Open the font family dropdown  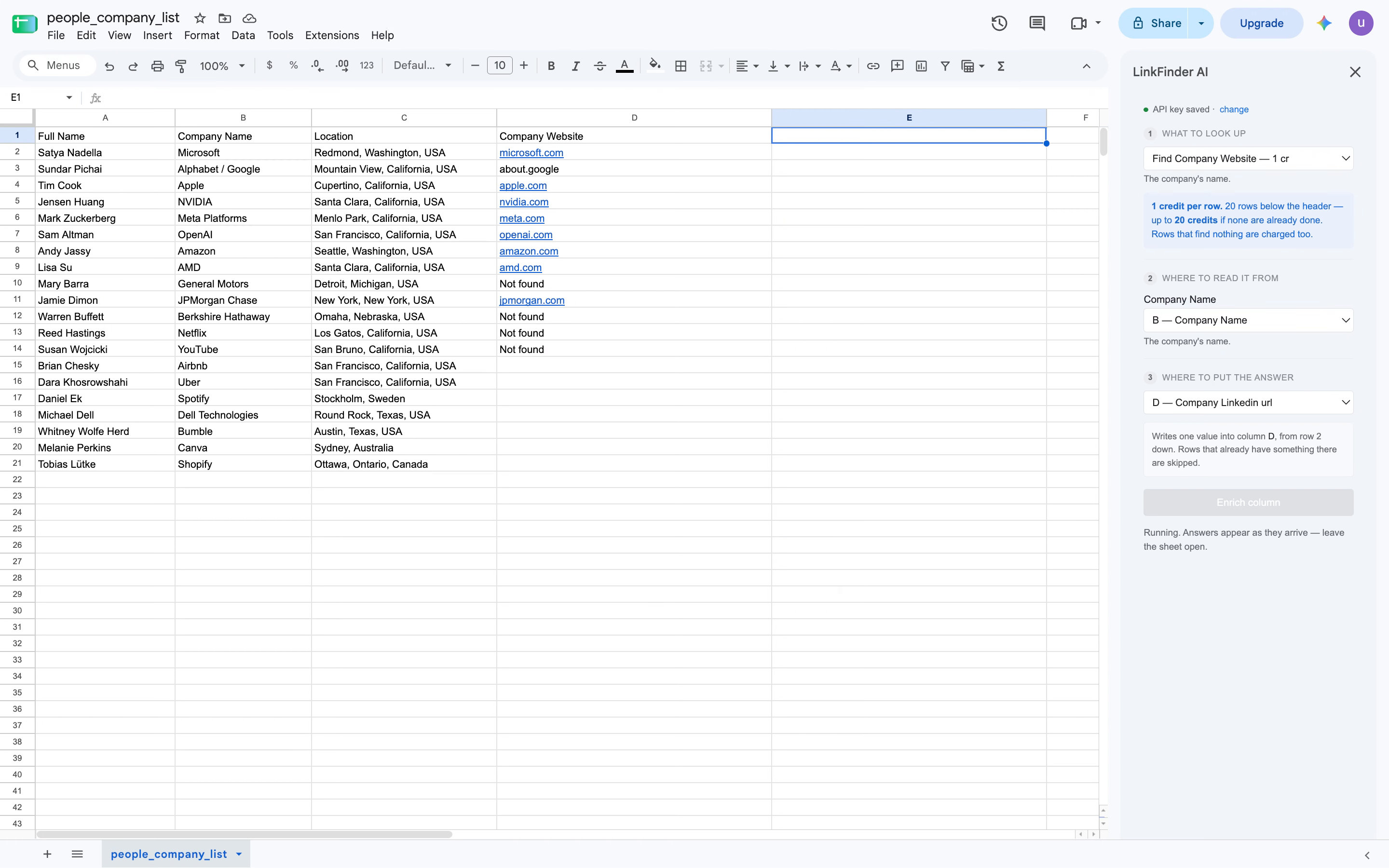422,66
